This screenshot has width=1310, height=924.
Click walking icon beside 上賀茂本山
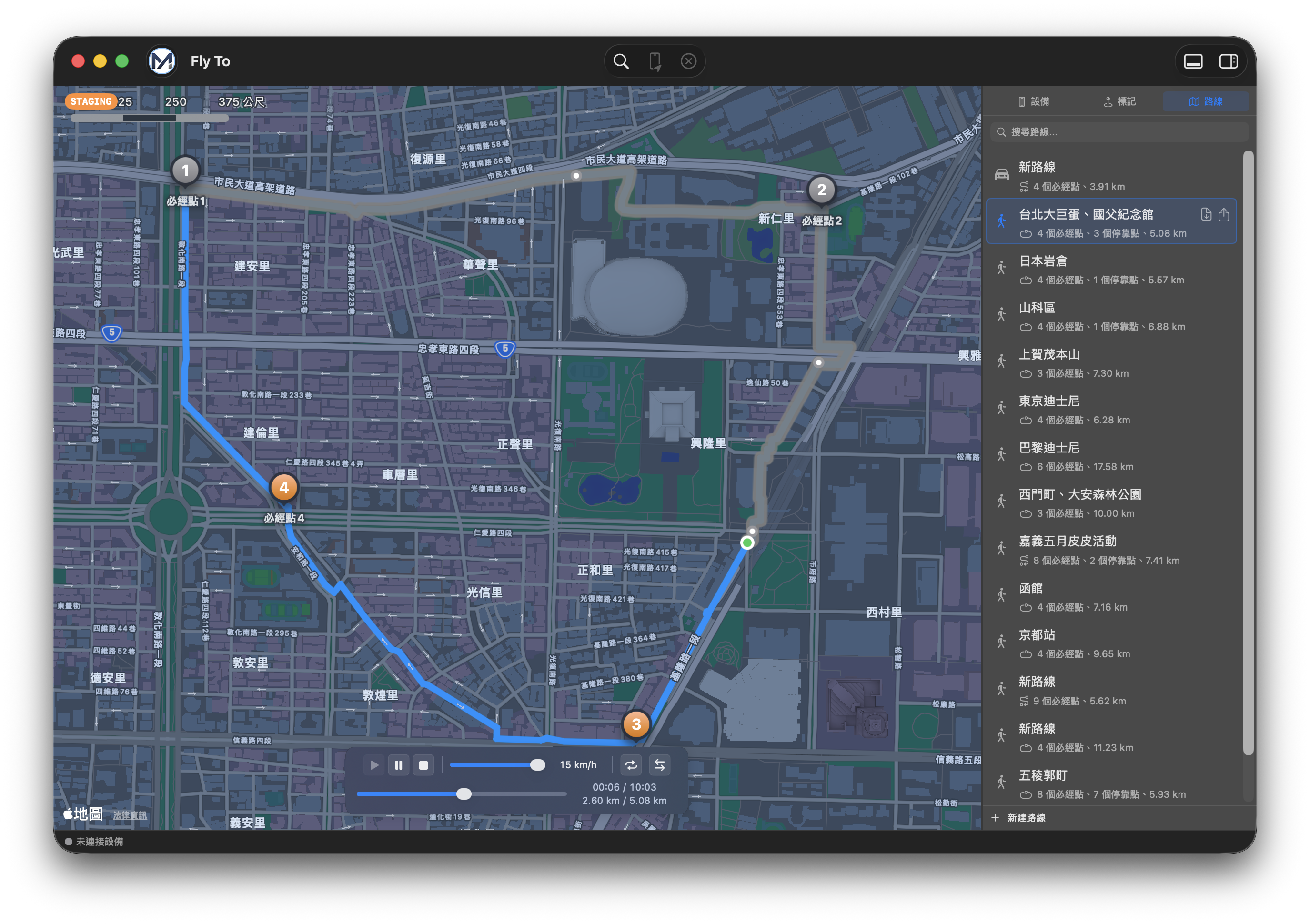(1001, 362)
